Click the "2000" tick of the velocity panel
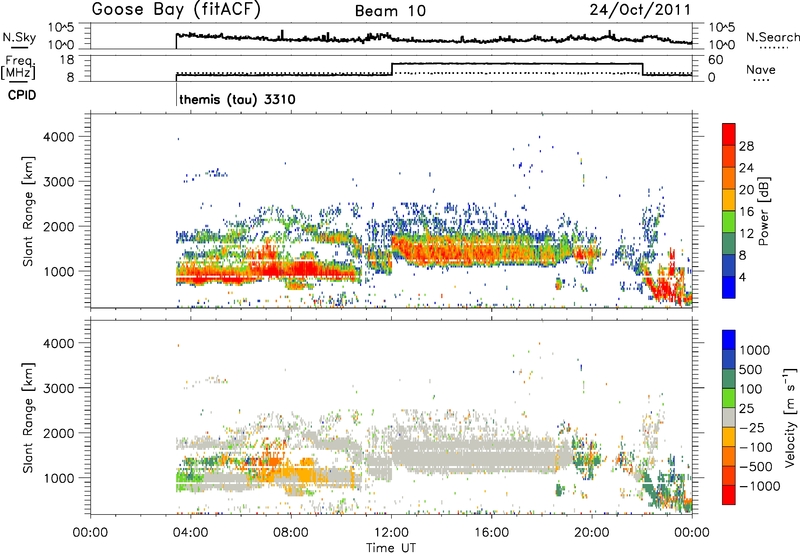The height and width of the screenshot is (554, 800). point(58,433)
